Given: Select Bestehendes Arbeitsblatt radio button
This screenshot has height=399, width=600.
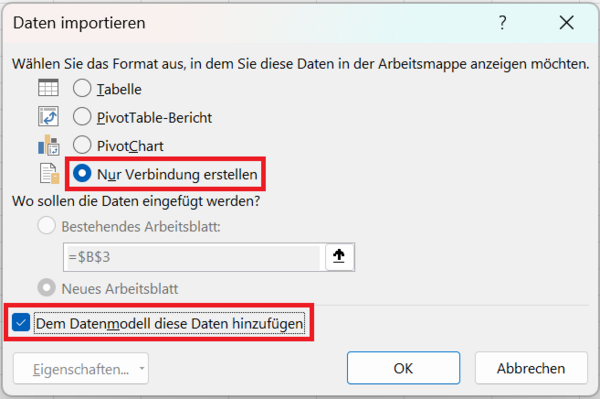Looking at the screenshot, I should tap(47, 225).
